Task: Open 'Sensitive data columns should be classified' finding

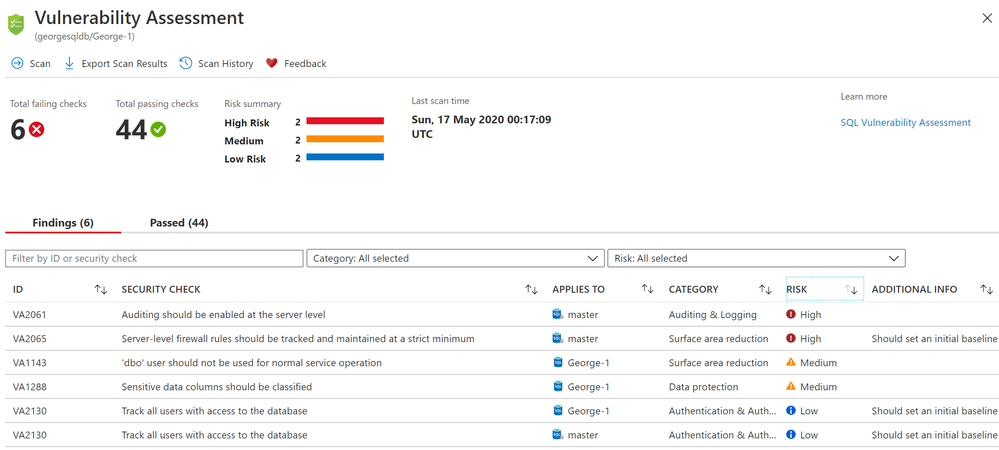Action: tap(217, 387)
